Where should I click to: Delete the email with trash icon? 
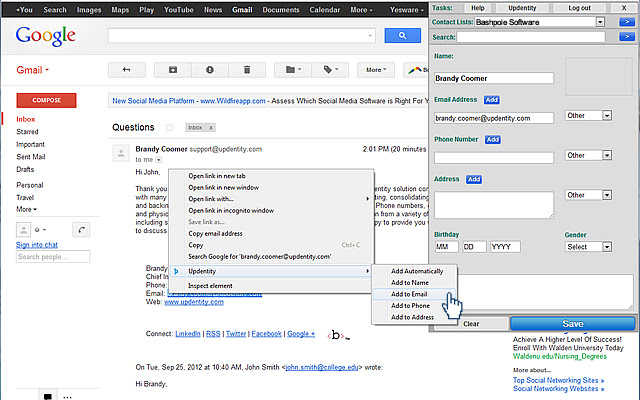tap(247, 70)
